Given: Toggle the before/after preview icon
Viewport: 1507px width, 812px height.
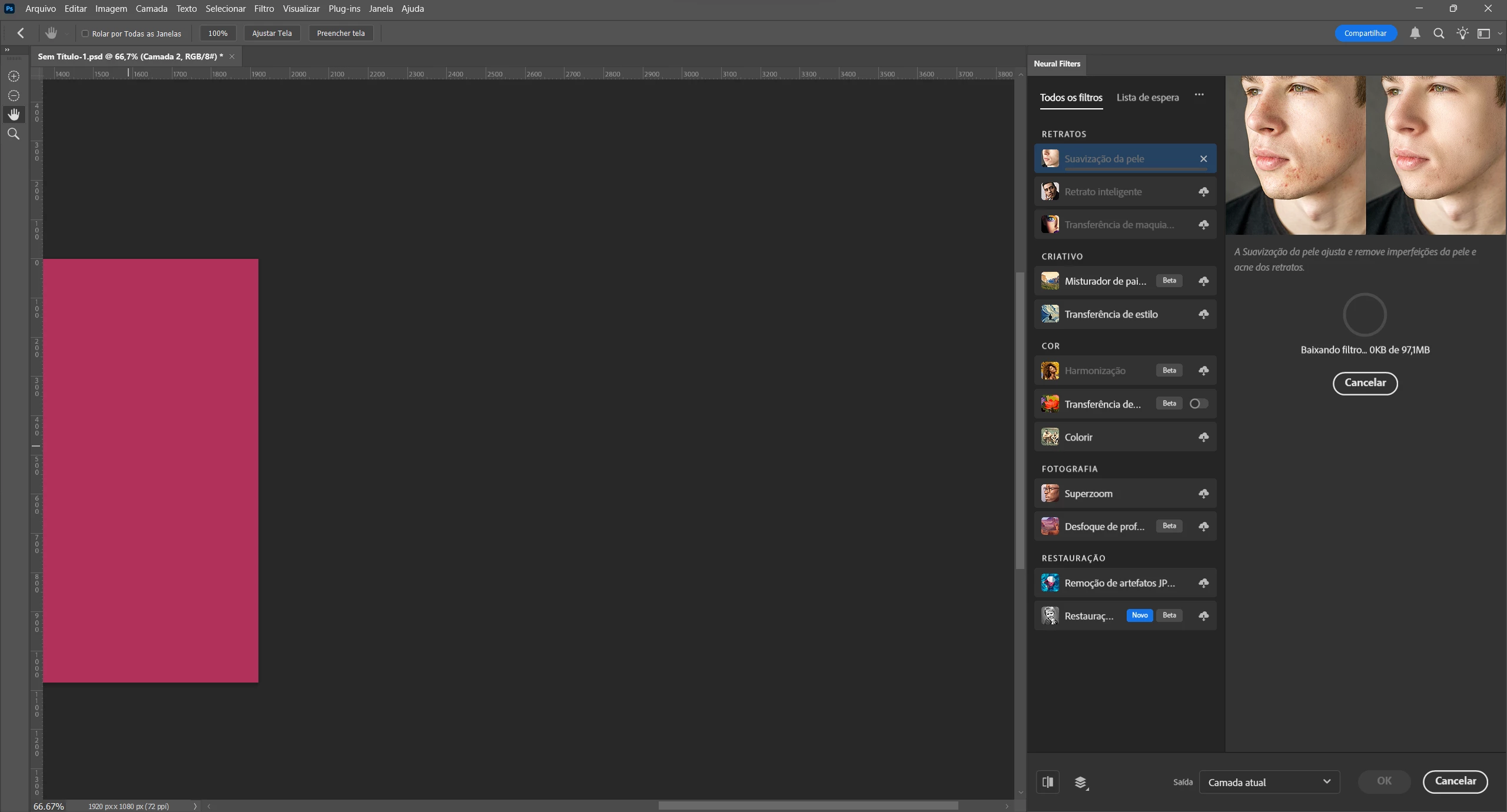Looking at the screenshot, I should pos(1048,782).
